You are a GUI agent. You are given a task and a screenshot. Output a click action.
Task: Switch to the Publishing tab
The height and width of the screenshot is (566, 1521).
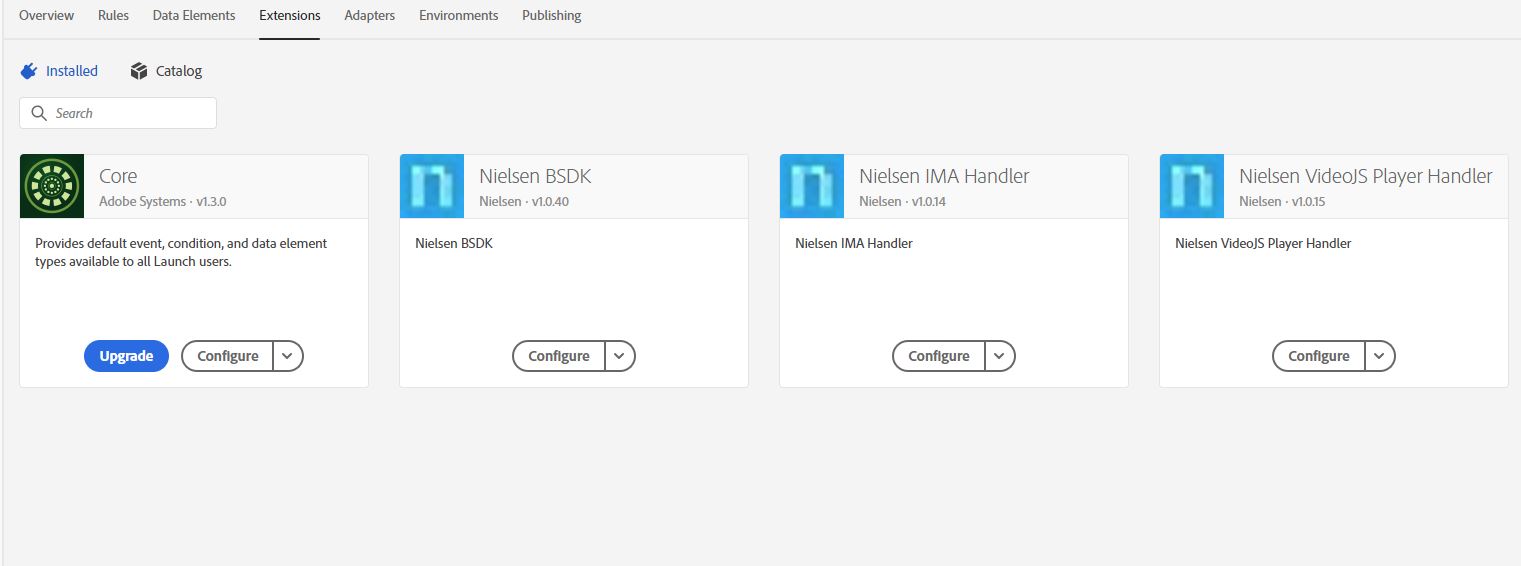coord(551,15)
